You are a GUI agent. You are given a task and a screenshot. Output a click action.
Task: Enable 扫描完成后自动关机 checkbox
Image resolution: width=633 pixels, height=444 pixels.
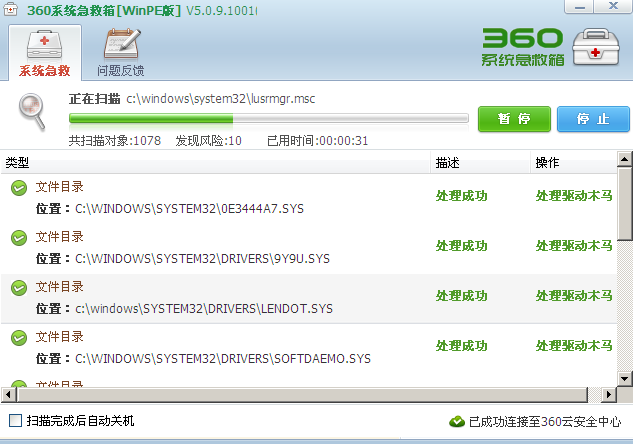pyautogui.click(x=15, y=421)
